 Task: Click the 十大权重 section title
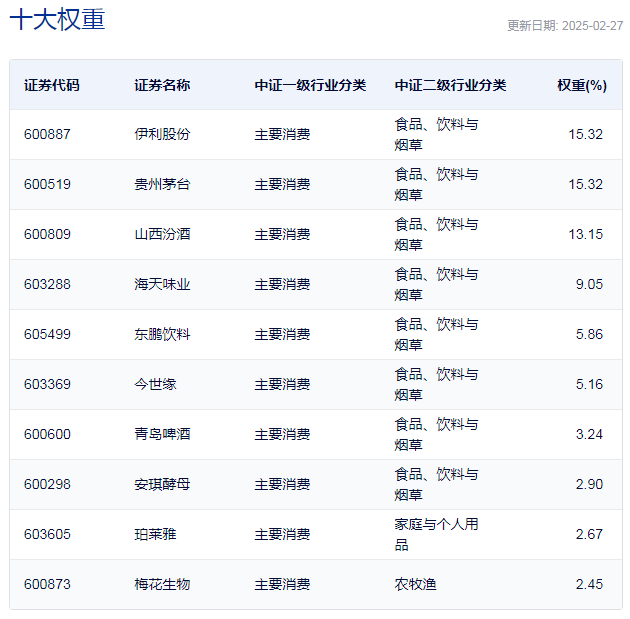click(x=57, y=20)
